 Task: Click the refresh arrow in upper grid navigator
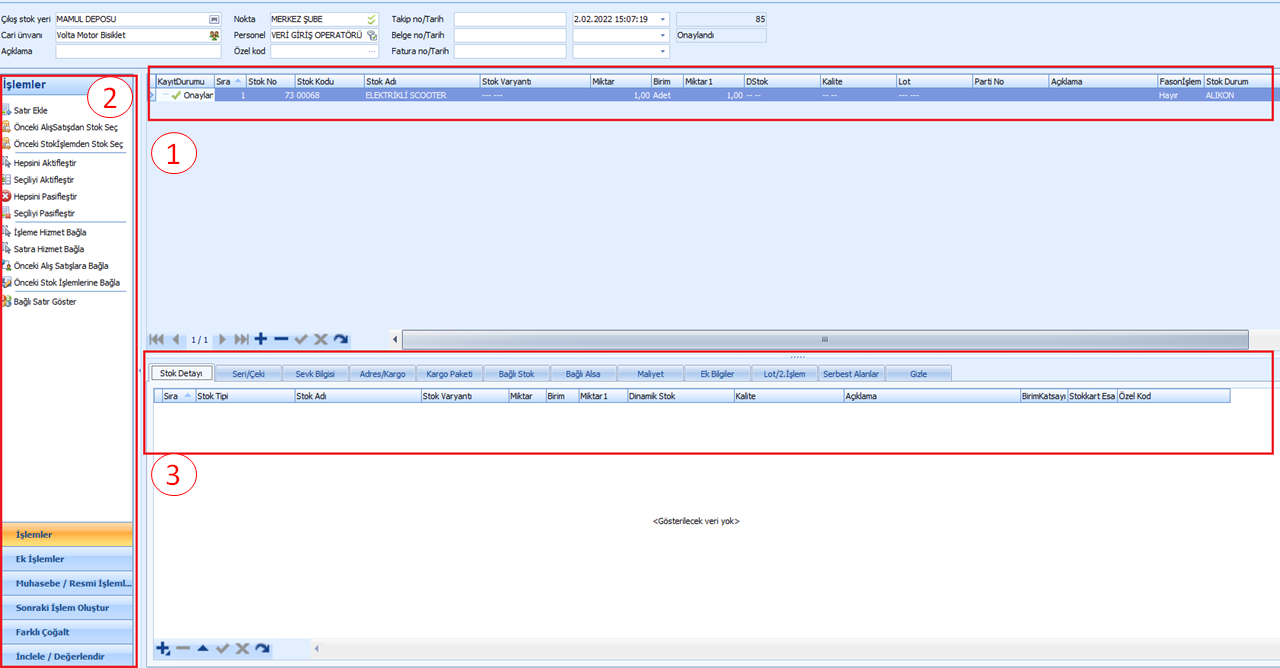click(x=341, y=339)
